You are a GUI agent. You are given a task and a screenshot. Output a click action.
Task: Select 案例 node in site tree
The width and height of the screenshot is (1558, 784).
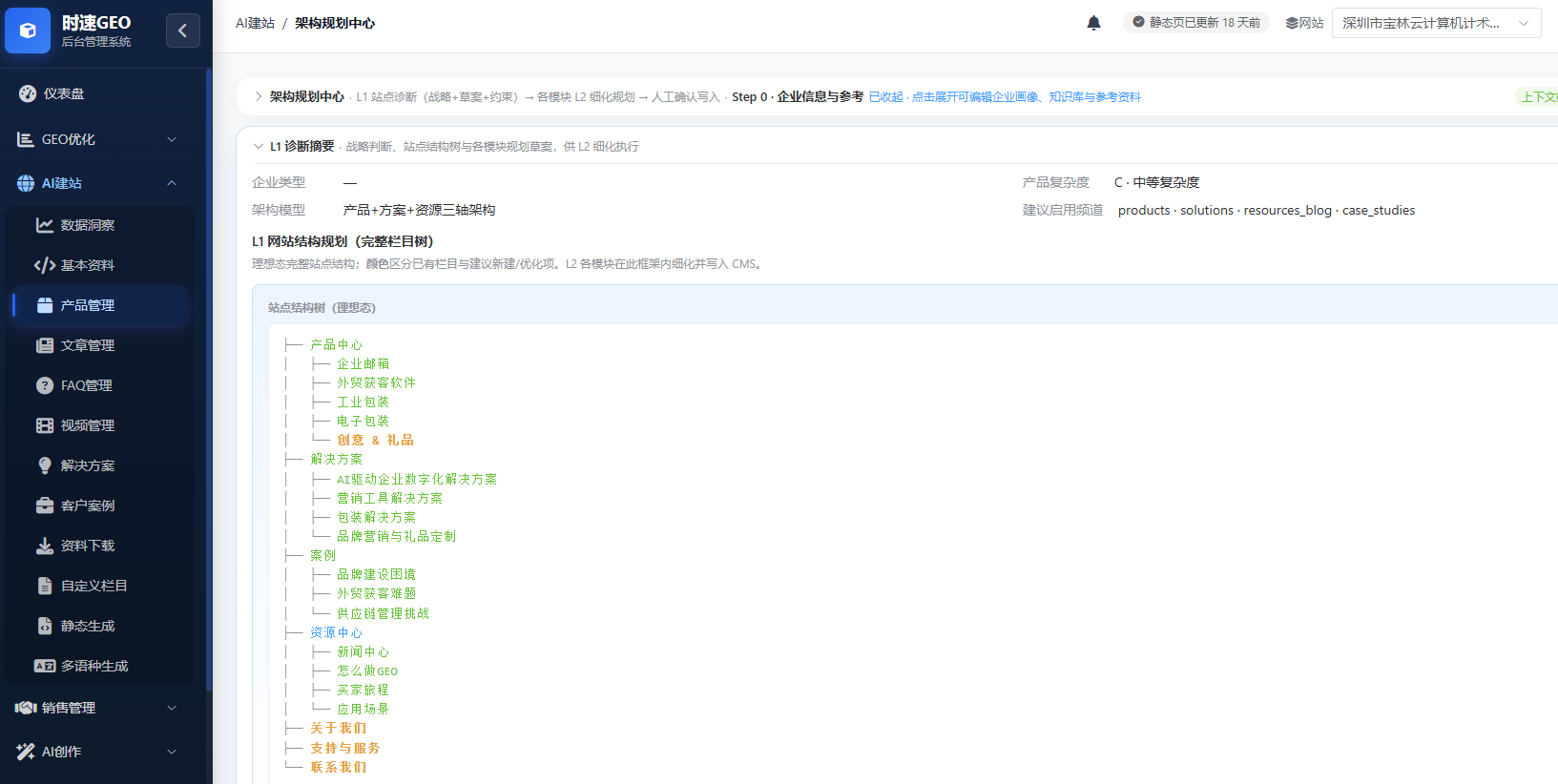coord(323,555)
